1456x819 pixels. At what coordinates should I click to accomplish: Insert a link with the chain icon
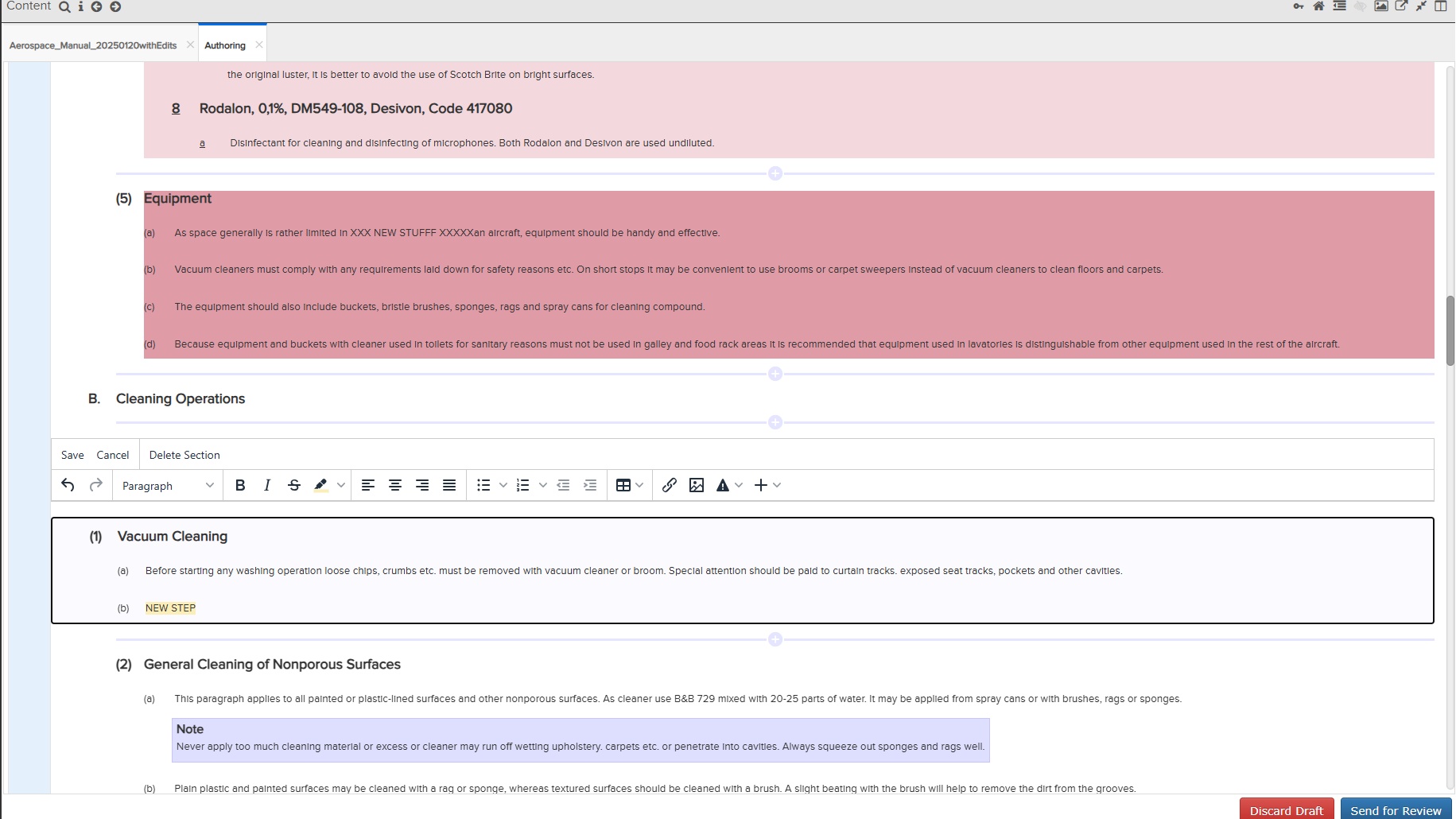point(670,485)
